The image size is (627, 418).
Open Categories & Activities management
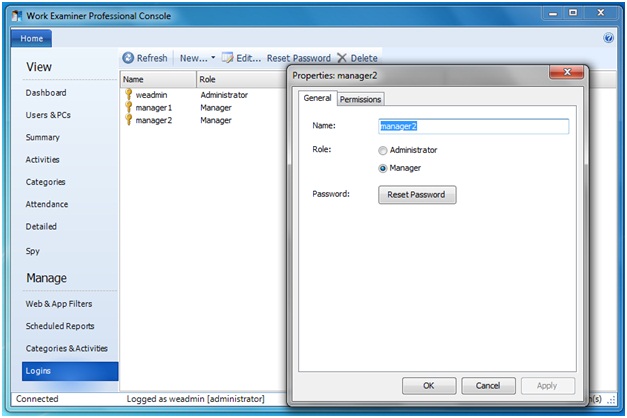pos(67,349)
